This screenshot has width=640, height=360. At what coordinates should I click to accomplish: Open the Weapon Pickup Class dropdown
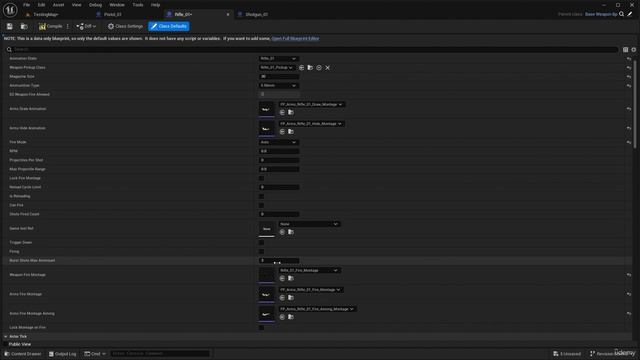[276, 67]
